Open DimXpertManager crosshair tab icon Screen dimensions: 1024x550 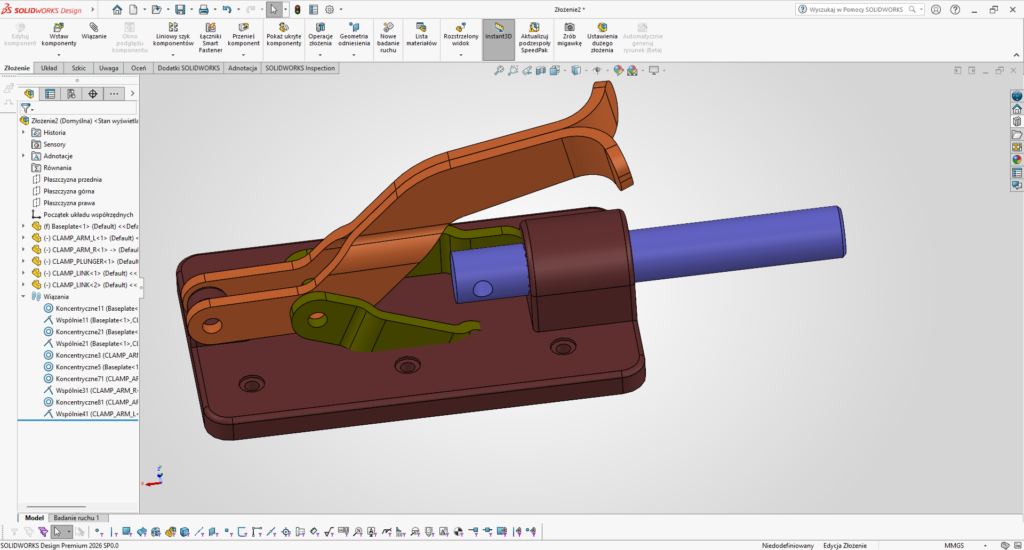click(x=93, y=94)
